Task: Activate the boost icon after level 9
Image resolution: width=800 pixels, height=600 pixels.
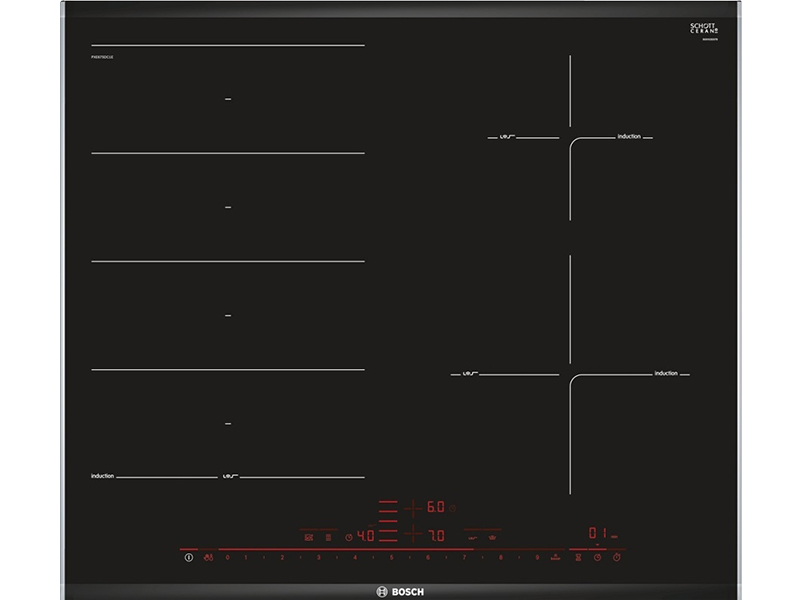Action: (x=554, y=557)
